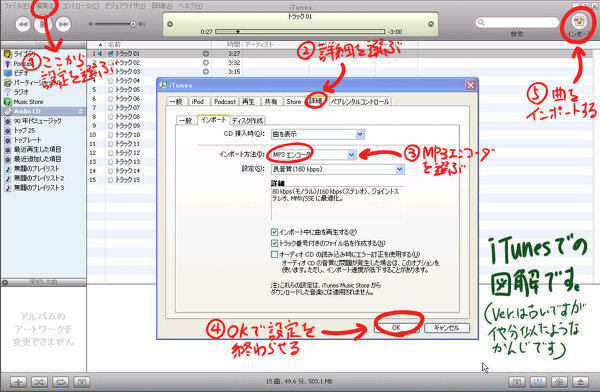This screenshot has width=600, height=392.
Task: Toggle the トラック 05 checkbox
Action: pyautogui.click(x=110, y=90)
